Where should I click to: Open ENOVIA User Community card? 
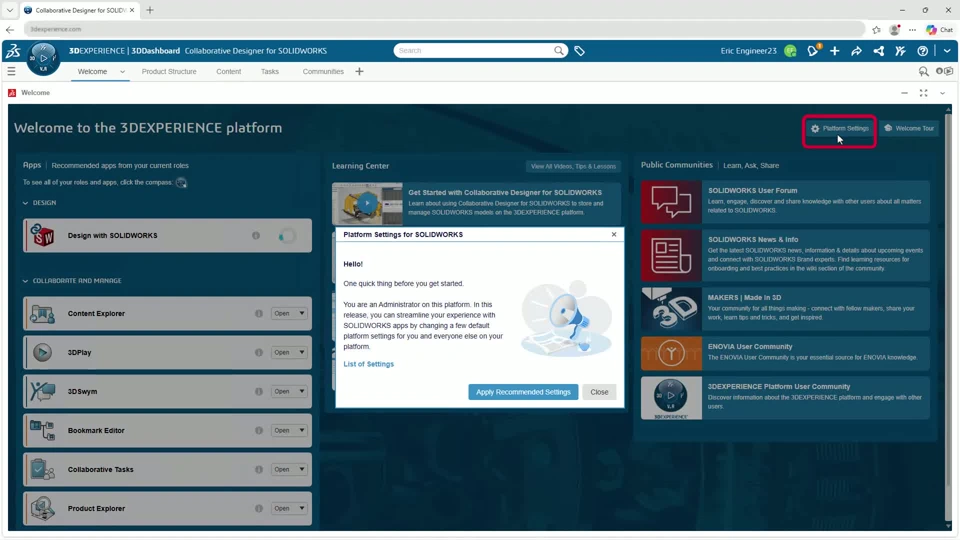click(786, 353)
